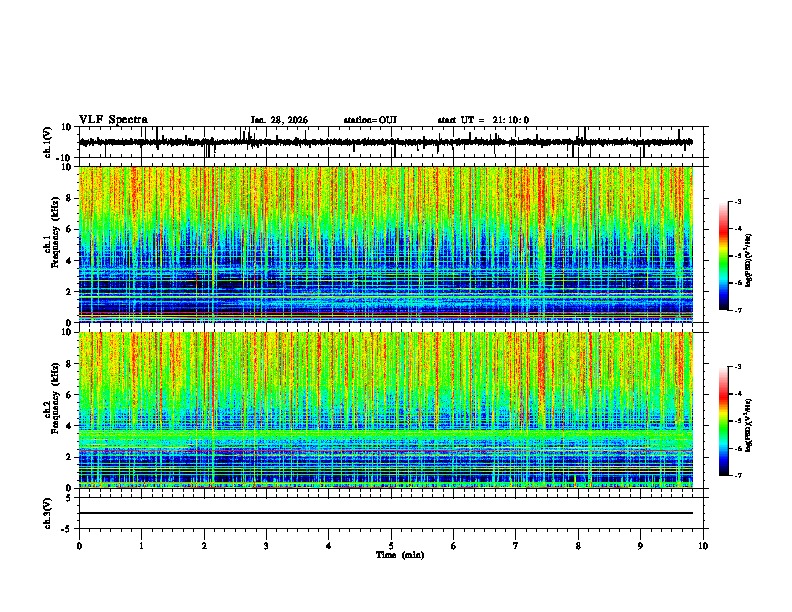Viewport: 792px width, 612px height.
Task: Click the "ch.3(V)" axis label
Action: [x=48, y=513]
